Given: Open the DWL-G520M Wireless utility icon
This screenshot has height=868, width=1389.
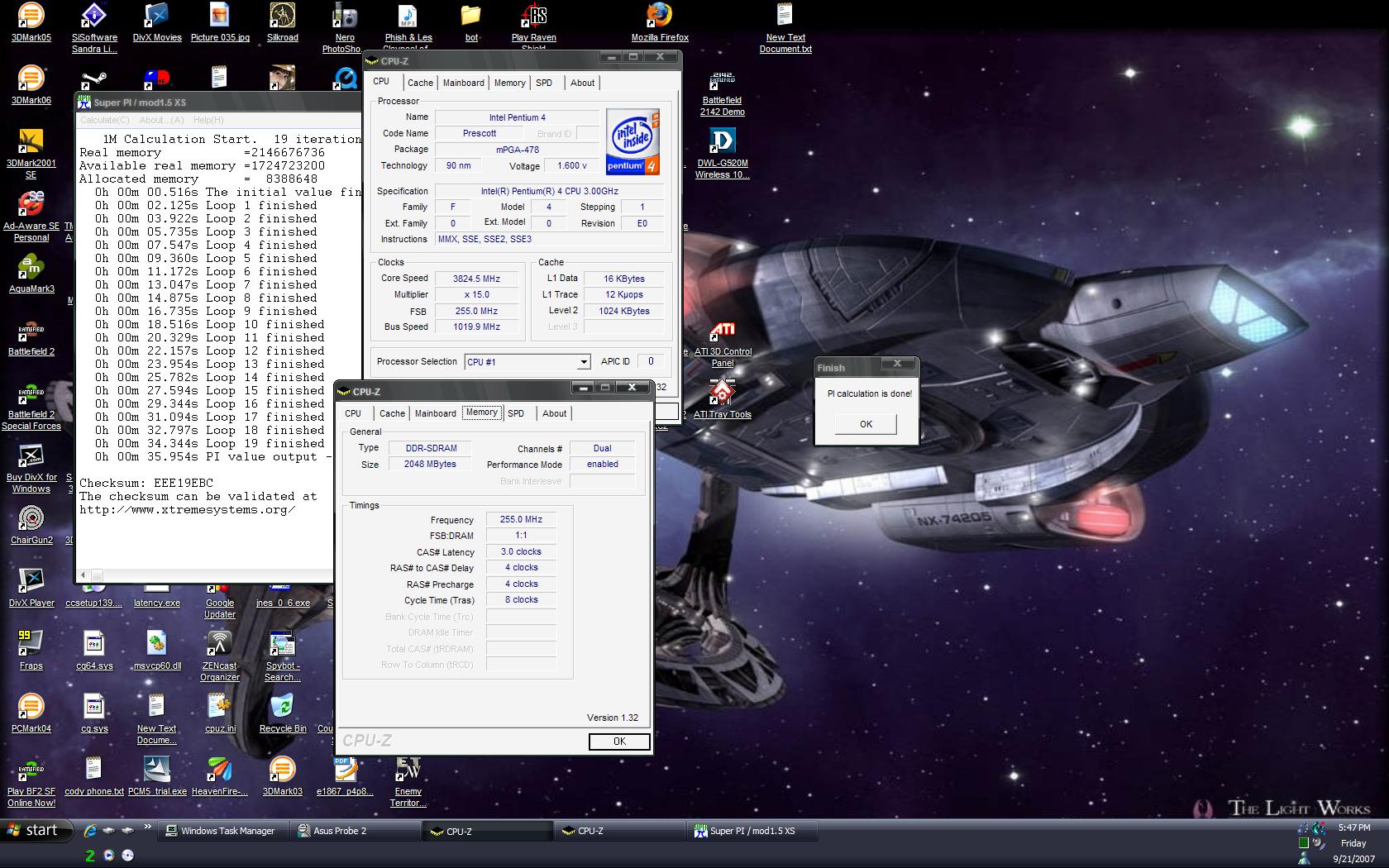Looking at the screenshot, I should click(x=723, y=154).
